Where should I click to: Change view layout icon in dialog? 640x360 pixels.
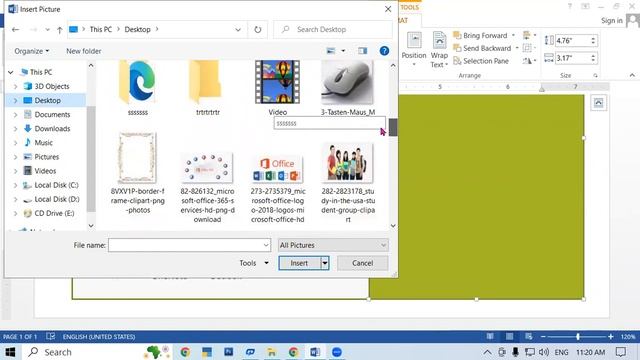click(x=331, y=51)
